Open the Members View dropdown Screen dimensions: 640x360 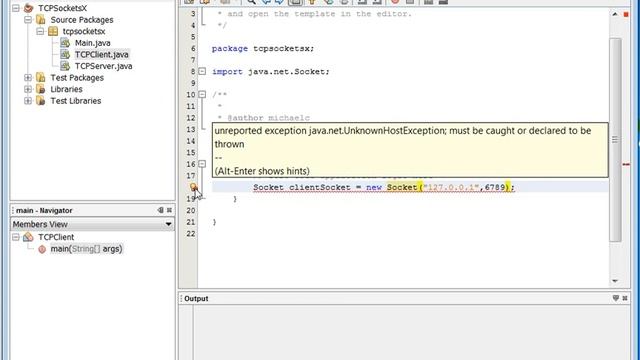click(x=168, y=224)
